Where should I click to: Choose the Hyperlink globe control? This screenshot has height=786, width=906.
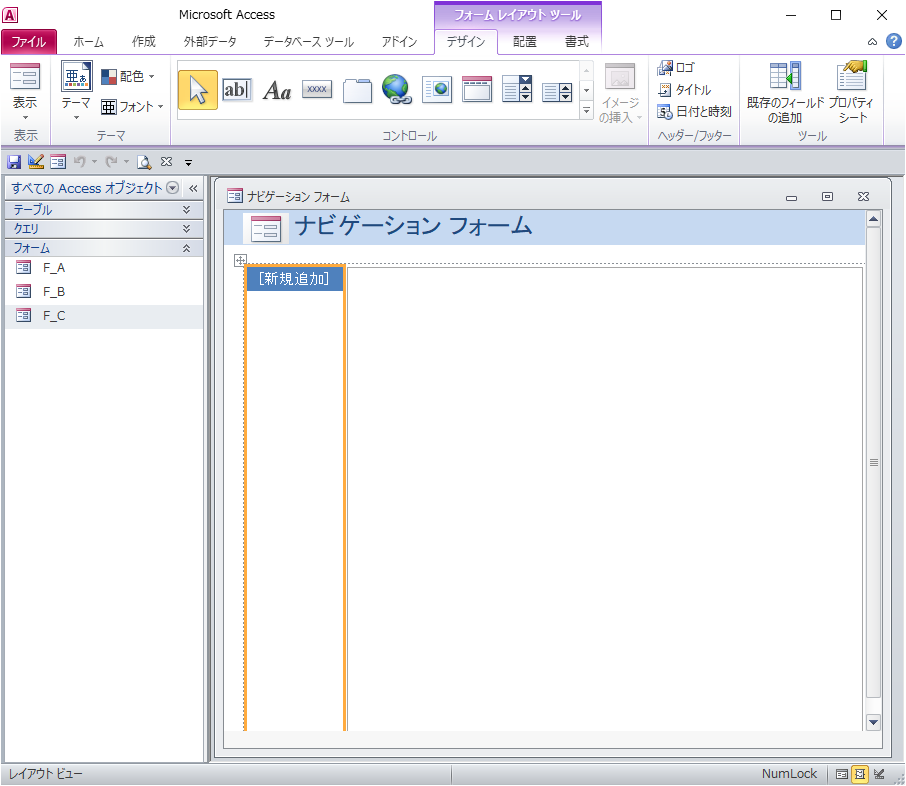coord(397,90)
